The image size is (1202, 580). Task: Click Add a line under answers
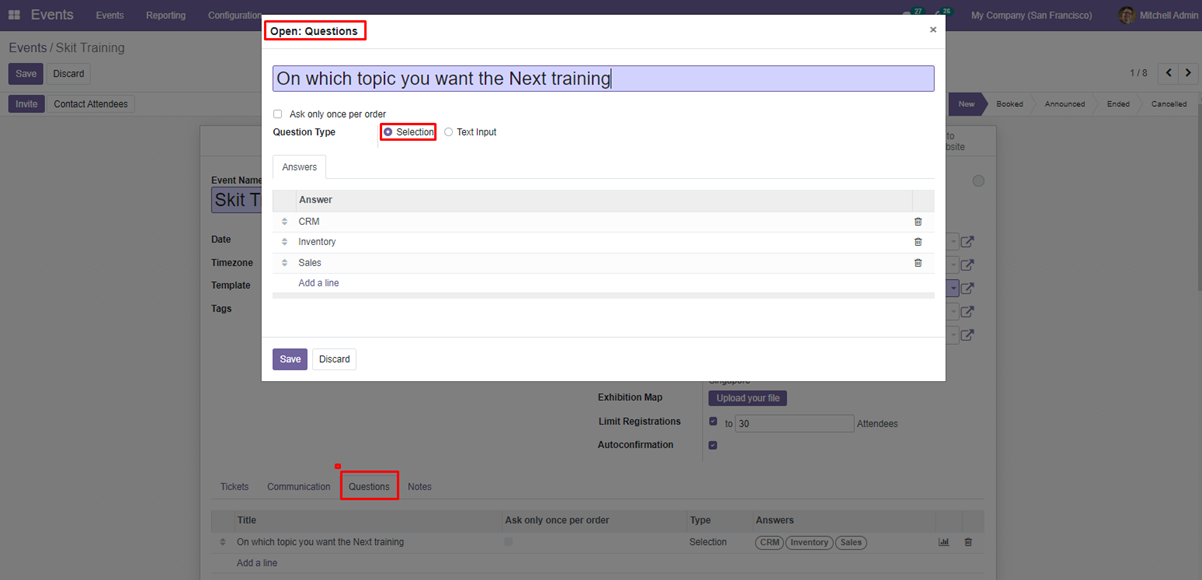(x=318, y=283)
